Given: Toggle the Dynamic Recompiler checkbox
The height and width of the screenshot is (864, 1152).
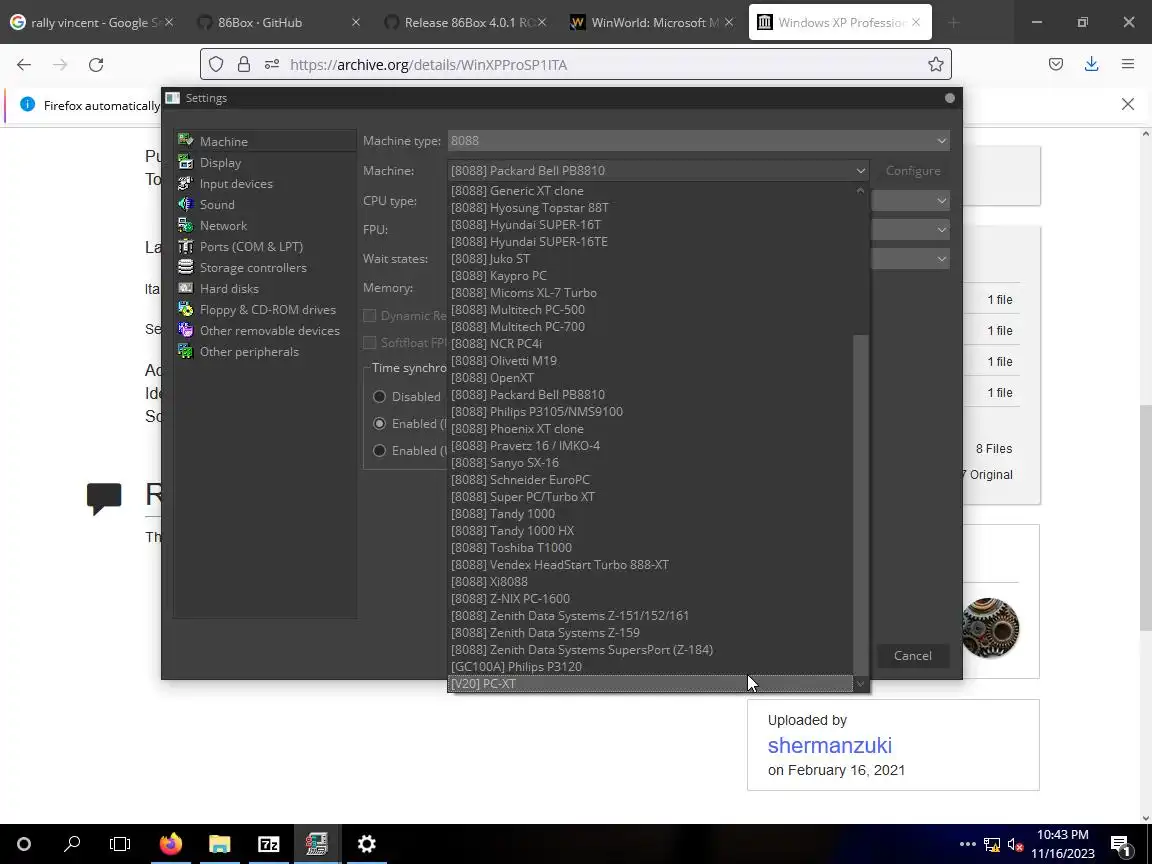Looking at the screenshot, I should coord(370,316).
